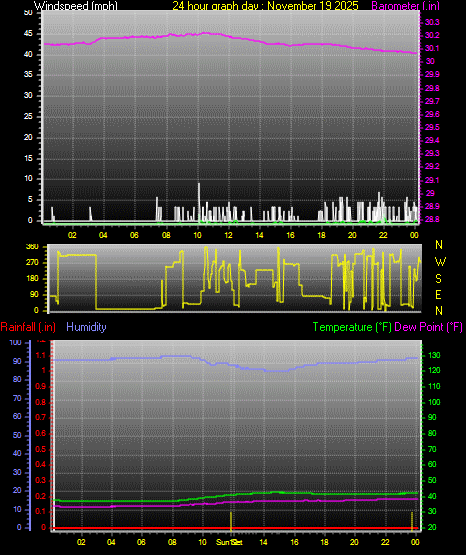Click barometer axis value "29.1"
466x555 pixels.
click(x=432, y=180)
